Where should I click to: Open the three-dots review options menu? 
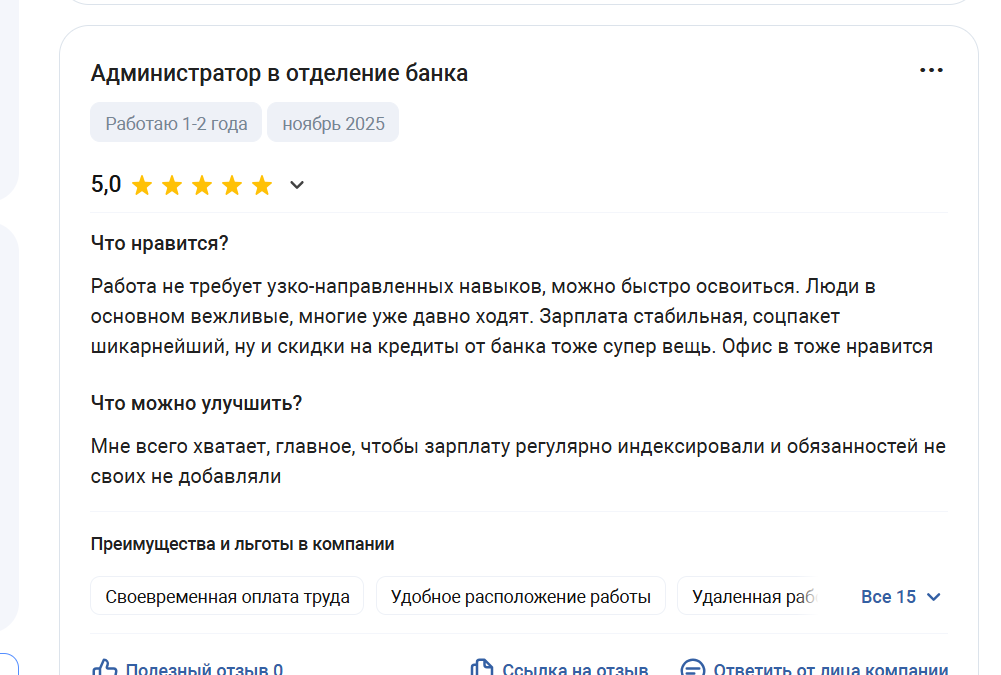pyautogui.click(x=931, y=70)
